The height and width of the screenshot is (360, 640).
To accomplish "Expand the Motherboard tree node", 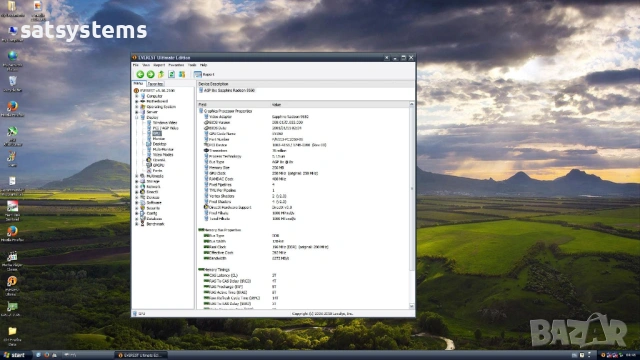I will click(137, 101).
